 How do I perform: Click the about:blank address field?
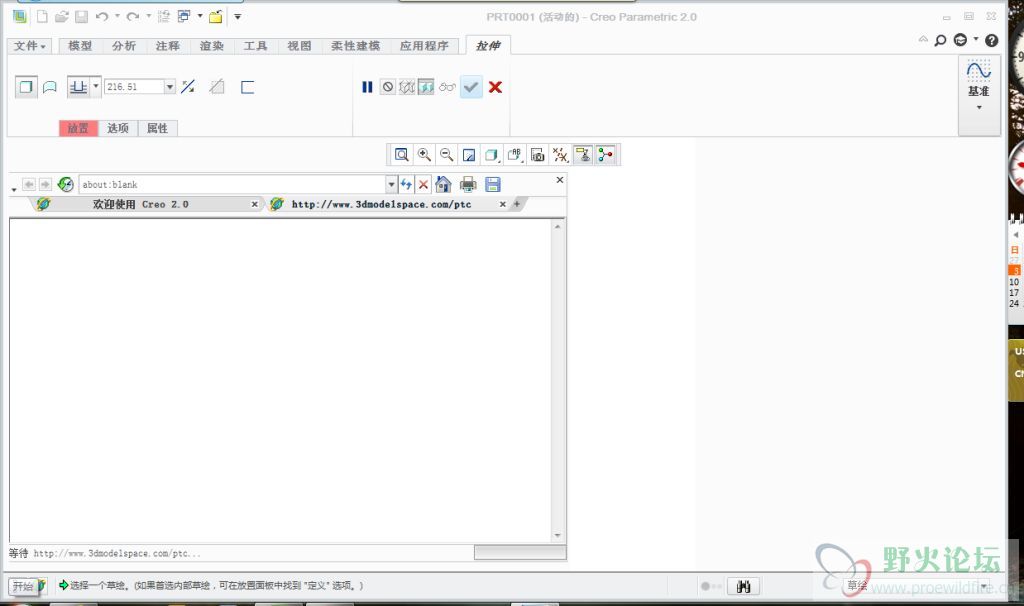click(232, 185)
